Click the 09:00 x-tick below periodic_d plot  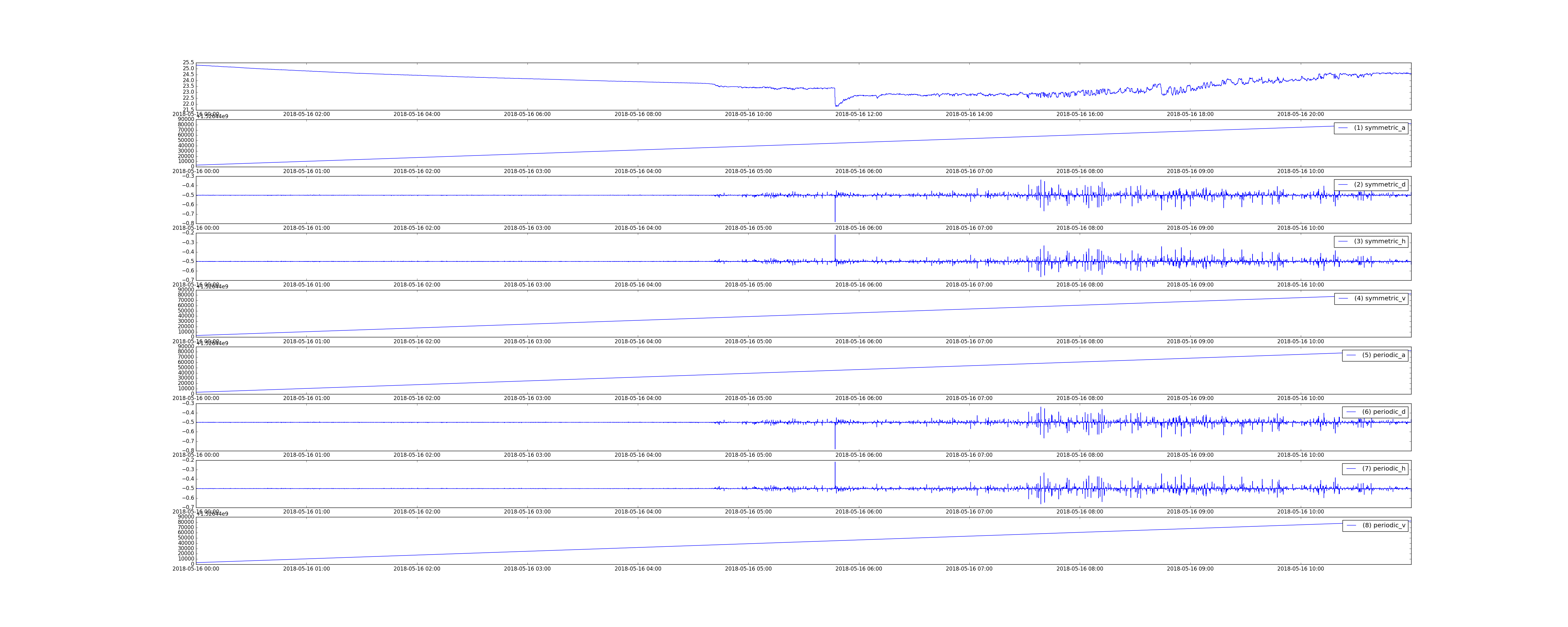[1190, 455]
